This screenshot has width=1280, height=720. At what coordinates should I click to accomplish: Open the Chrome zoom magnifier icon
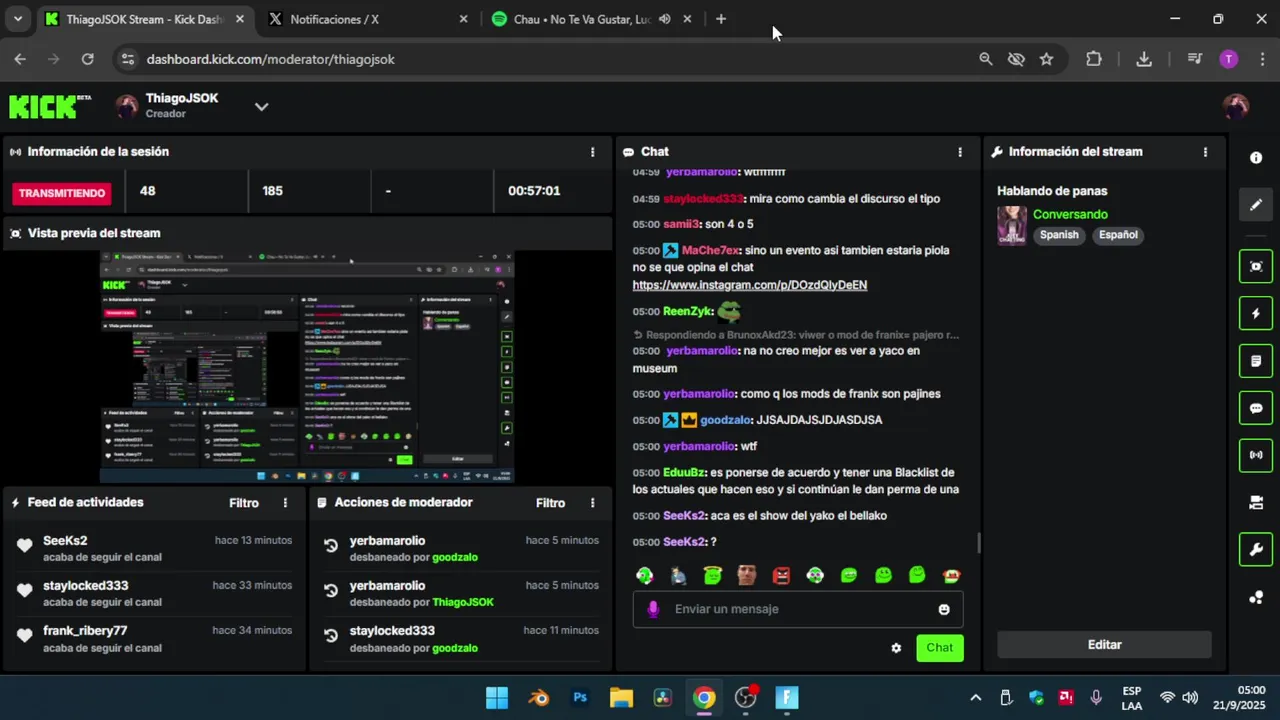[986, 59]
